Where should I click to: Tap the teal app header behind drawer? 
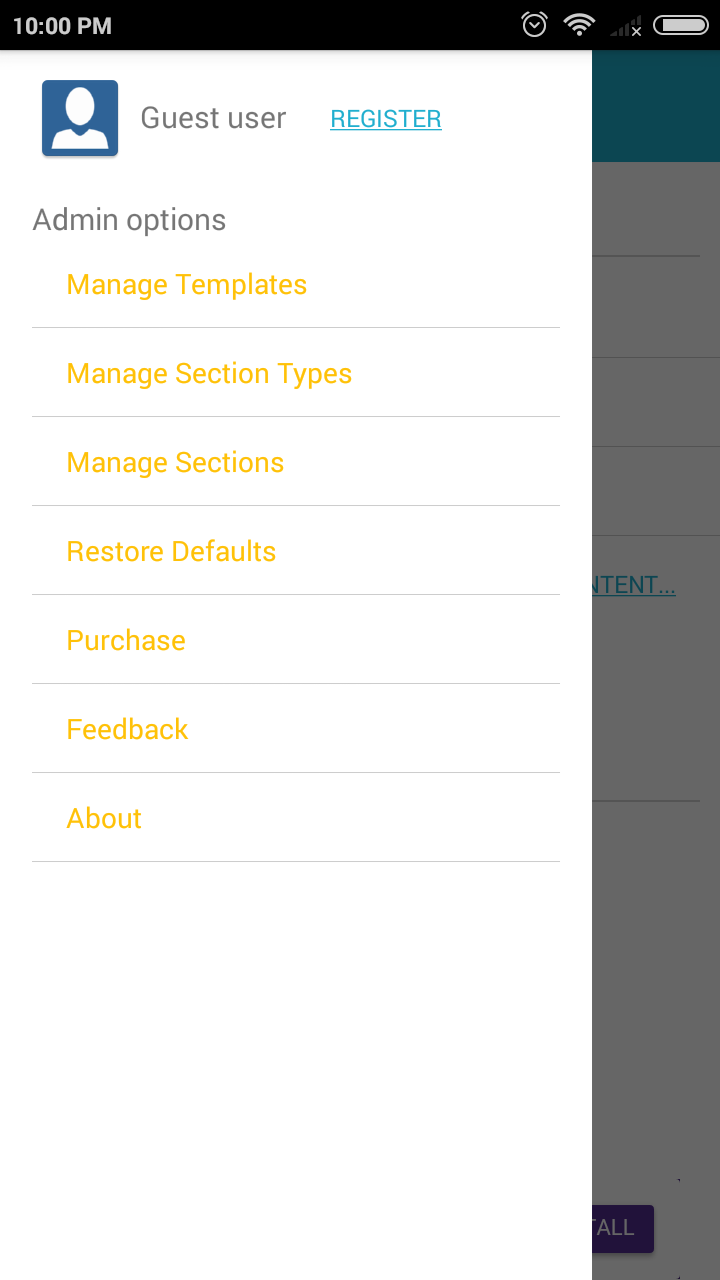point(655,106)
